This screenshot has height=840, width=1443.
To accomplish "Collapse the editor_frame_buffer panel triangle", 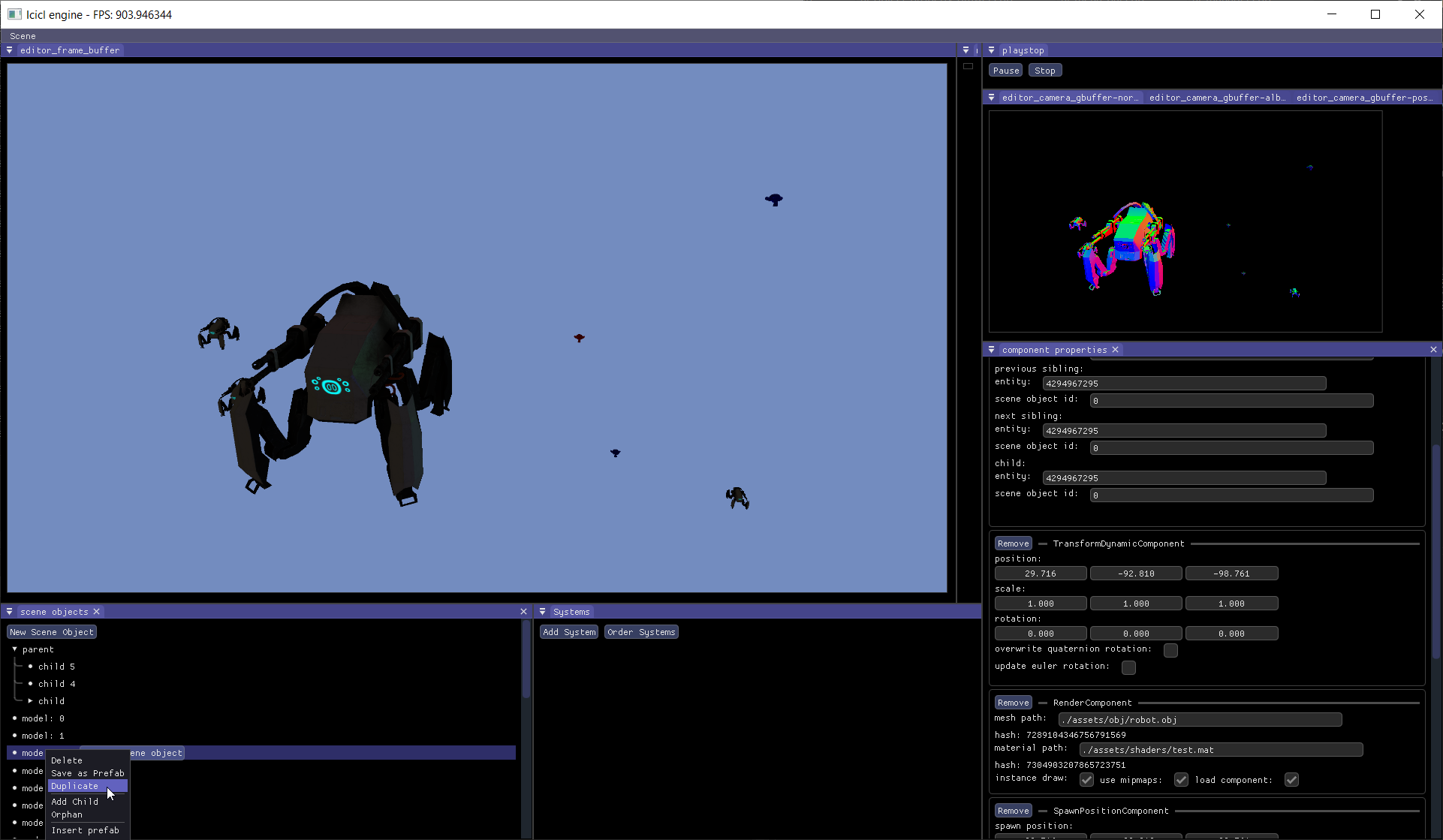I will pos(9,50).
